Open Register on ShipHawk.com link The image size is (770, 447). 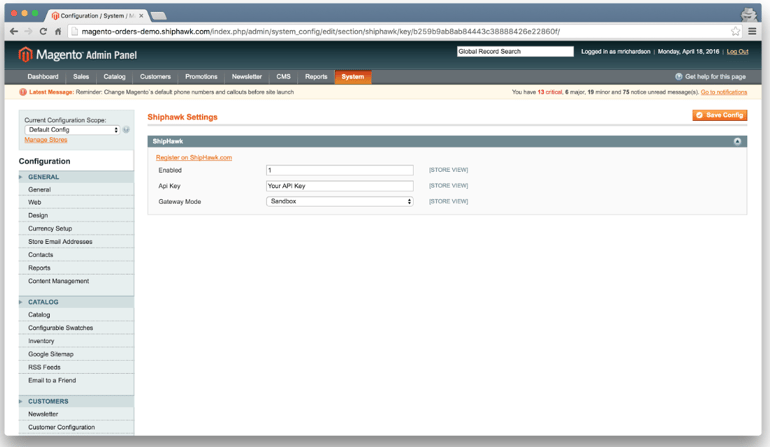(194, 158)
